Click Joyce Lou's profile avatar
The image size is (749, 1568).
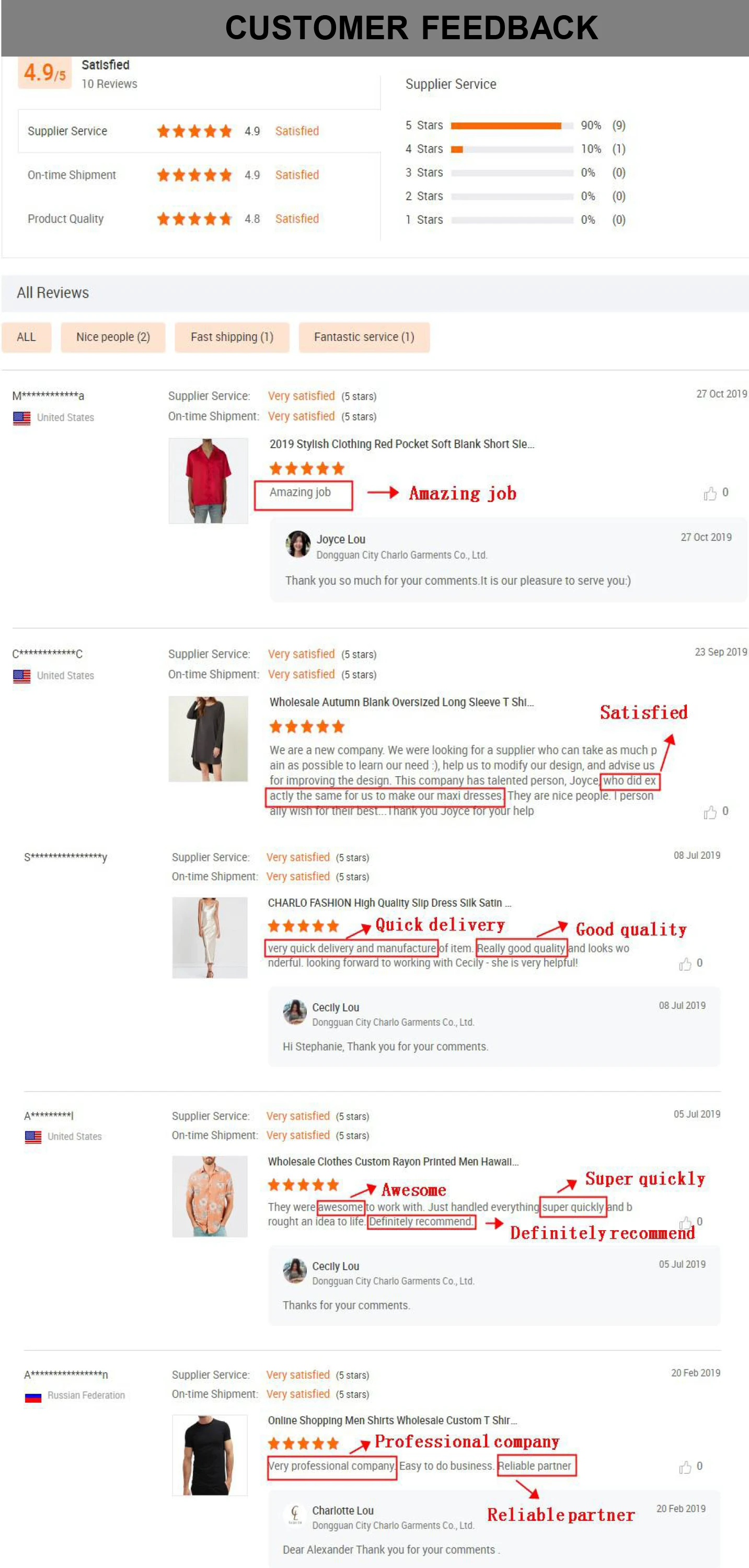(x=298, y=544)
